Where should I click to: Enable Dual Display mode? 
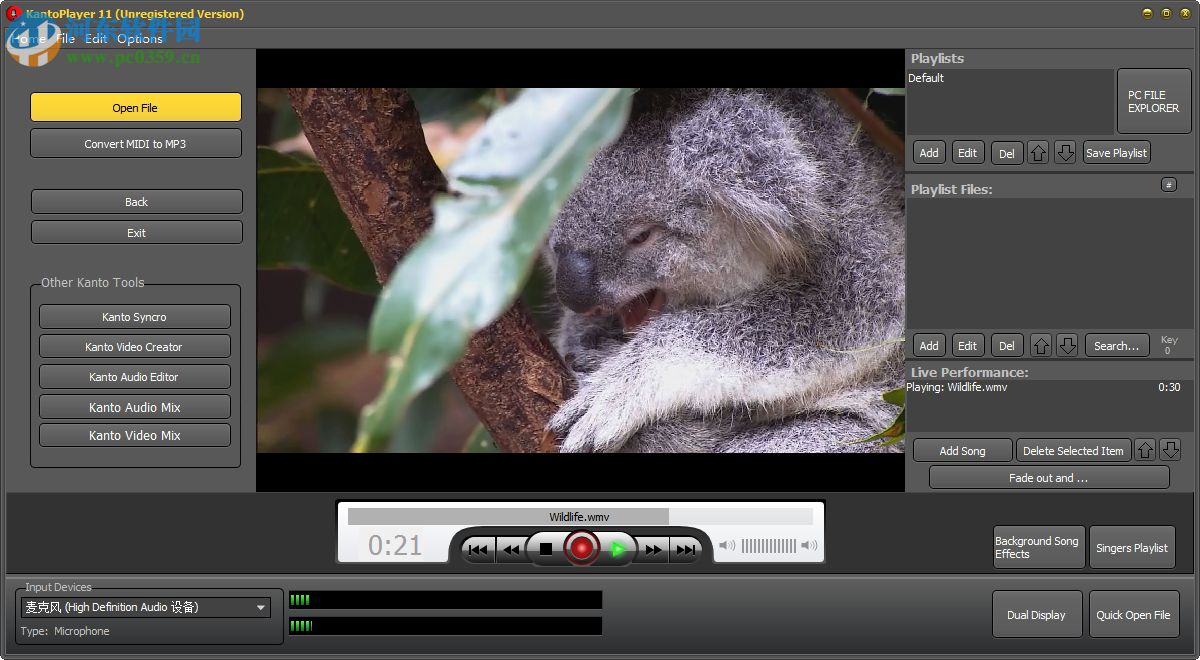[1037, 614]
